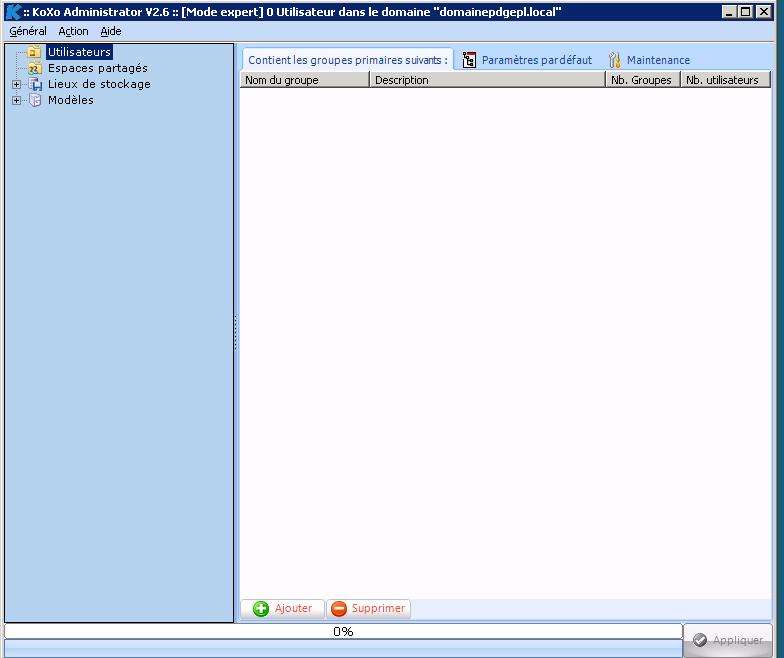The image size is (784, 658).
Task: Sort by Nom du groupe column
Action: (x=304, y=80)
